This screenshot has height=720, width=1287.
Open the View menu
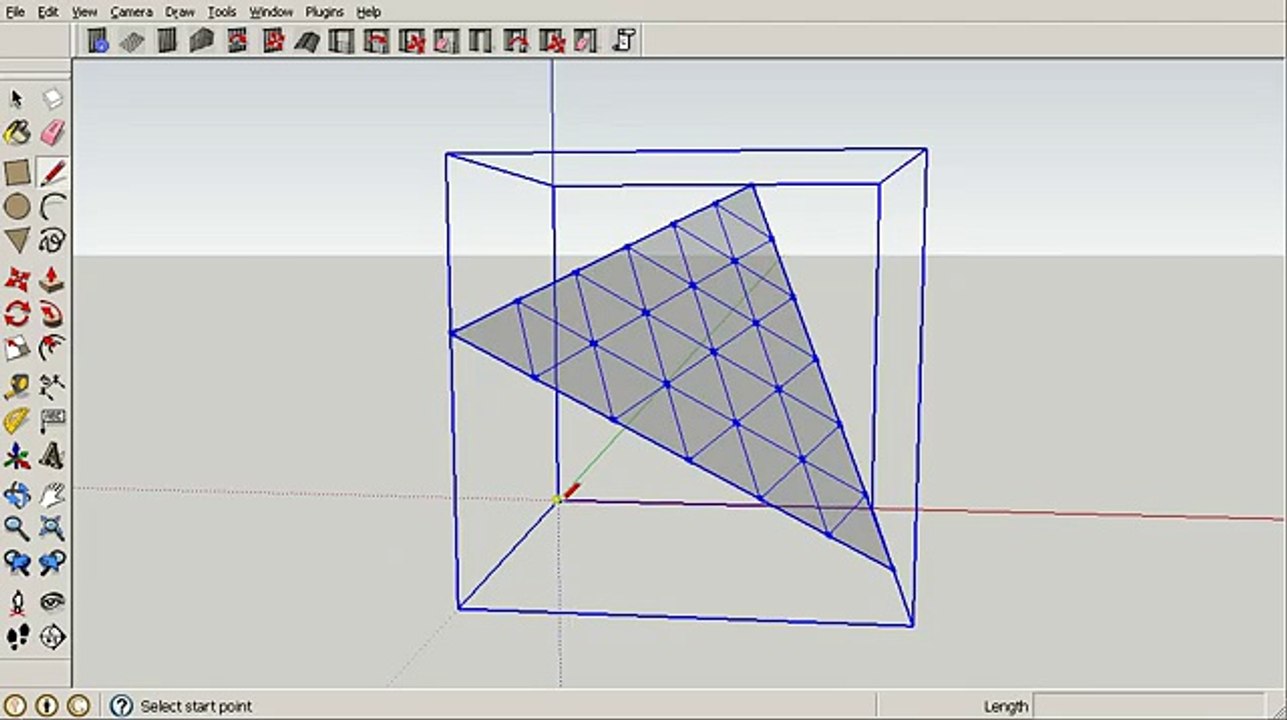(x=85, y=12)
